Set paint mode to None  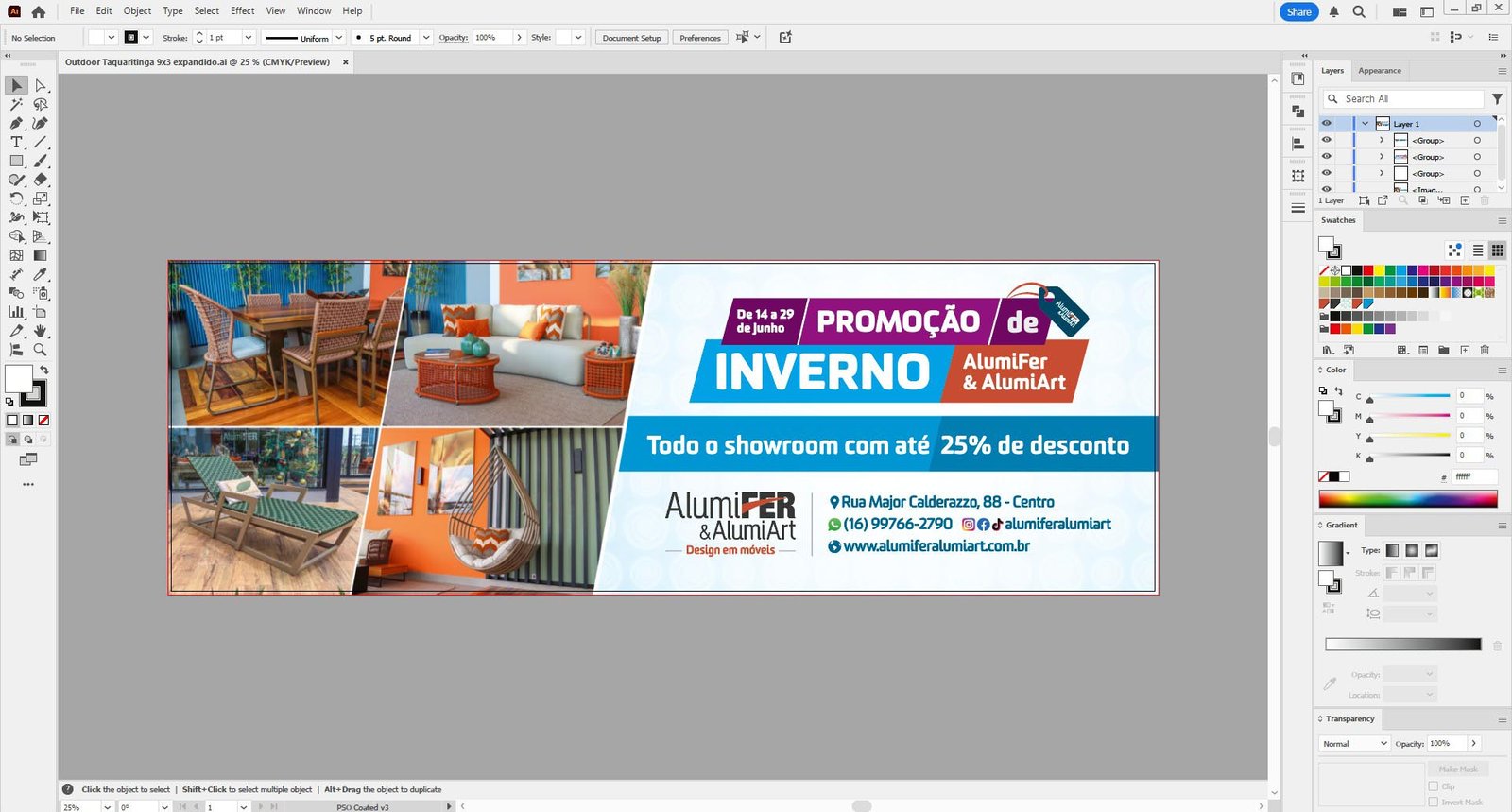point(43,420)
